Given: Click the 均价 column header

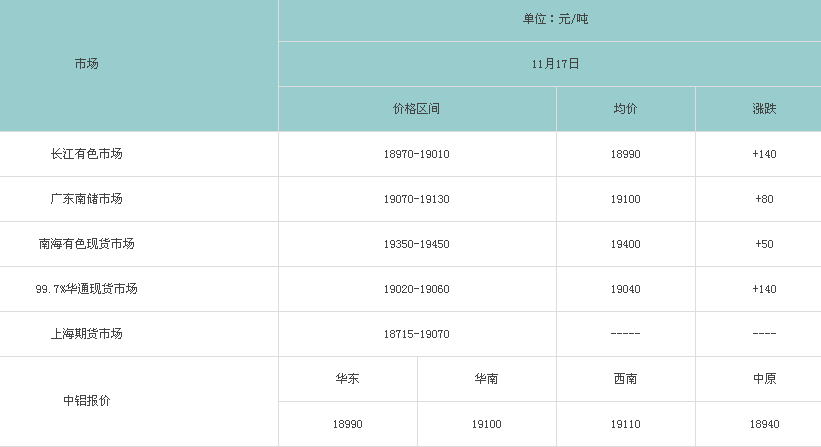Looking at the screenshot, I should click(x=625, y=108).
